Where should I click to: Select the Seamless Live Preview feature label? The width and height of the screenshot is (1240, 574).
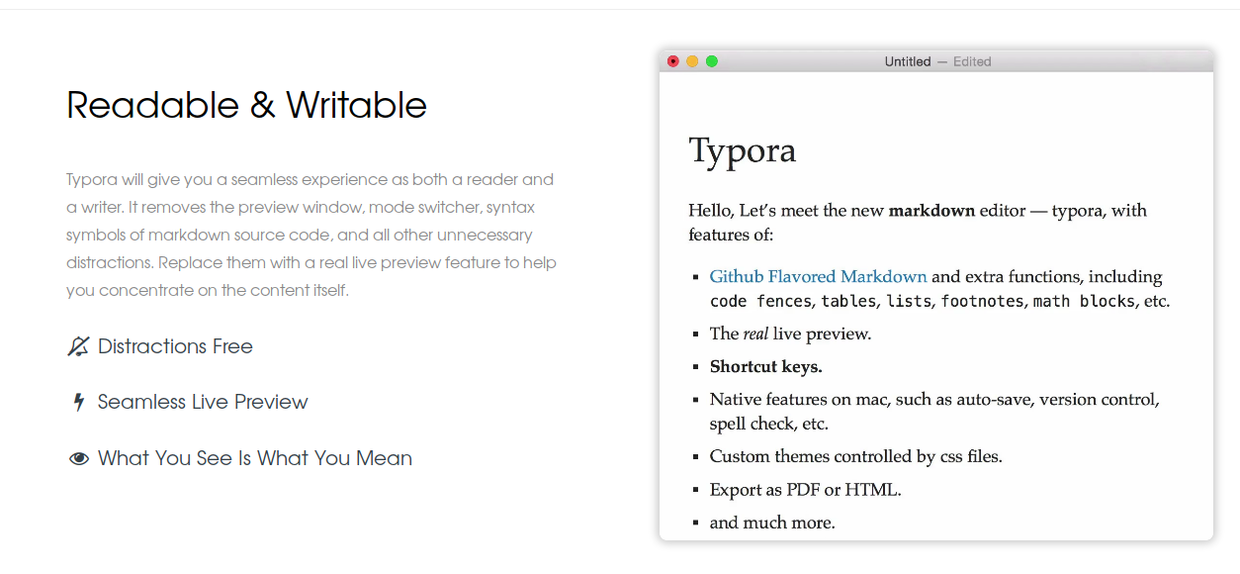click(x=202, y=403)
